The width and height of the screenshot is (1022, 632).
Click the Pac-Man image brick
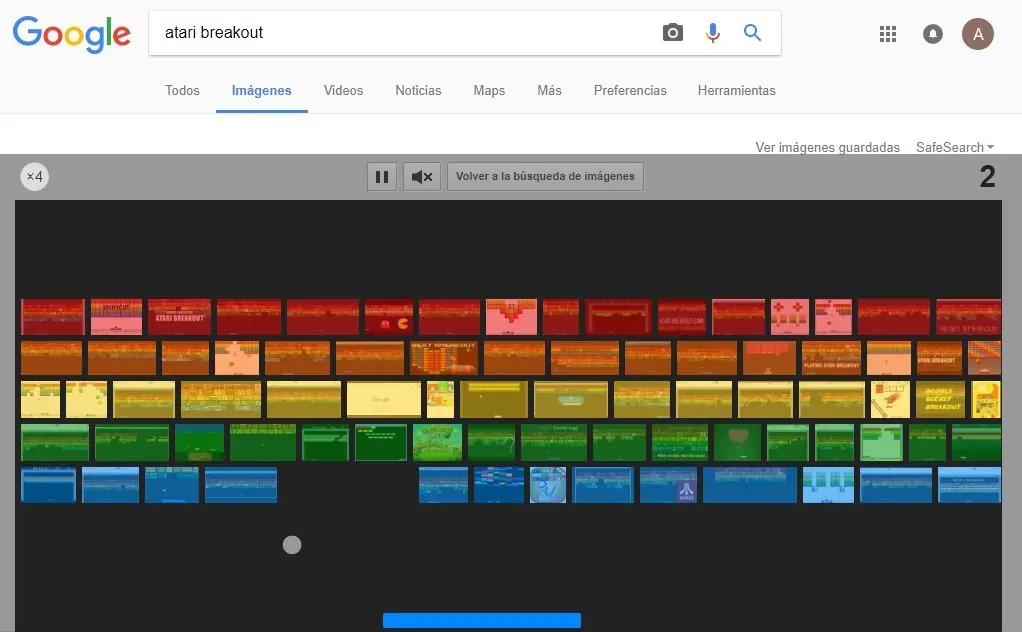(389, 317)
